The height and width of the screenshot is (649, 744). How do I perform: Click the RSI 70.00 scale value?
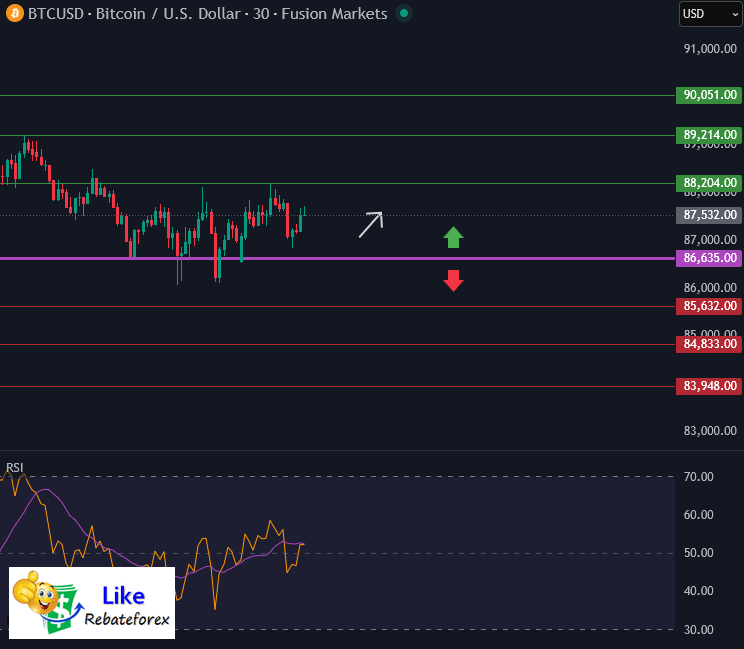click(698, 477)
